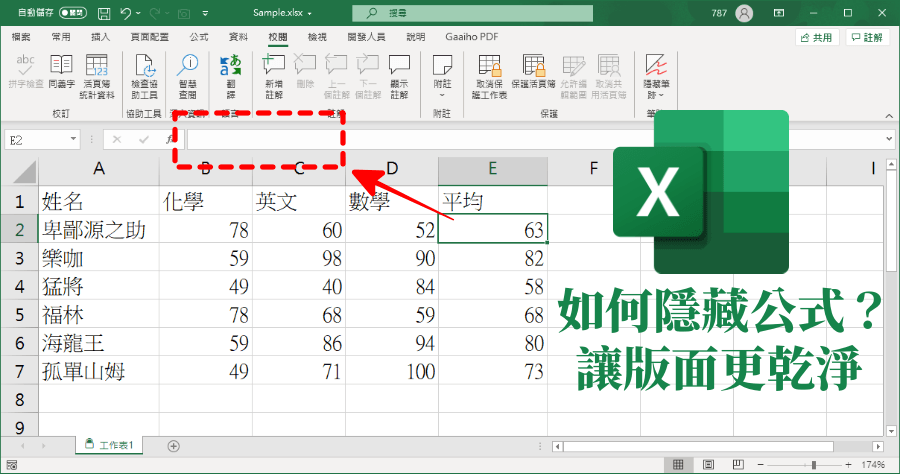The height and width of the screenshot is (474, 900).
Task: Click the redo arrow icon
Action: click(154, 13)
